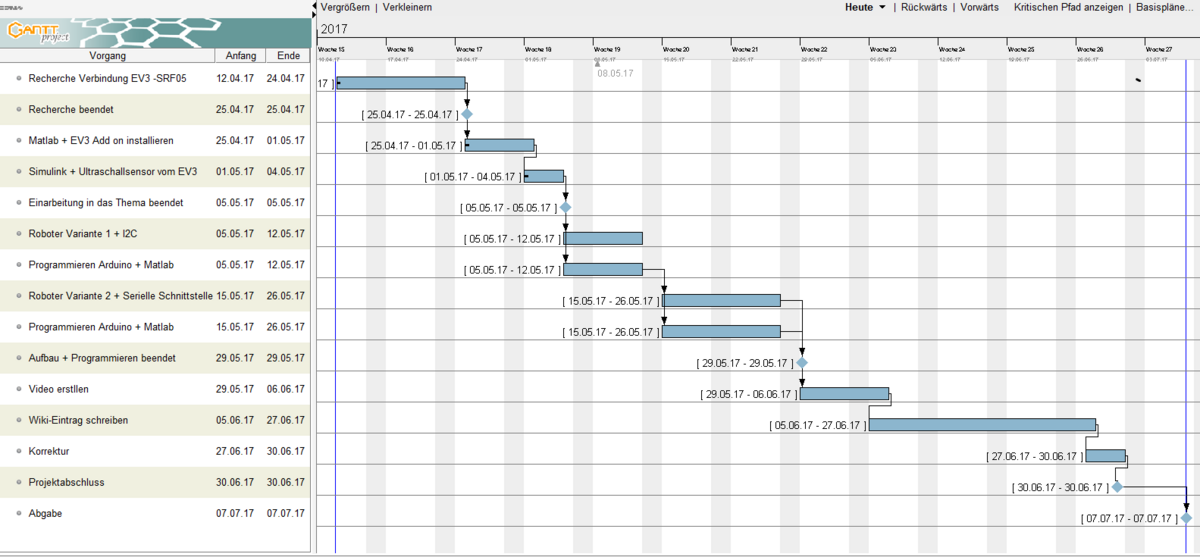The image size is (1200, 557).
Task: Click the Abgabe milestone diamond in chart
Action: click(x=1186, y=518)
